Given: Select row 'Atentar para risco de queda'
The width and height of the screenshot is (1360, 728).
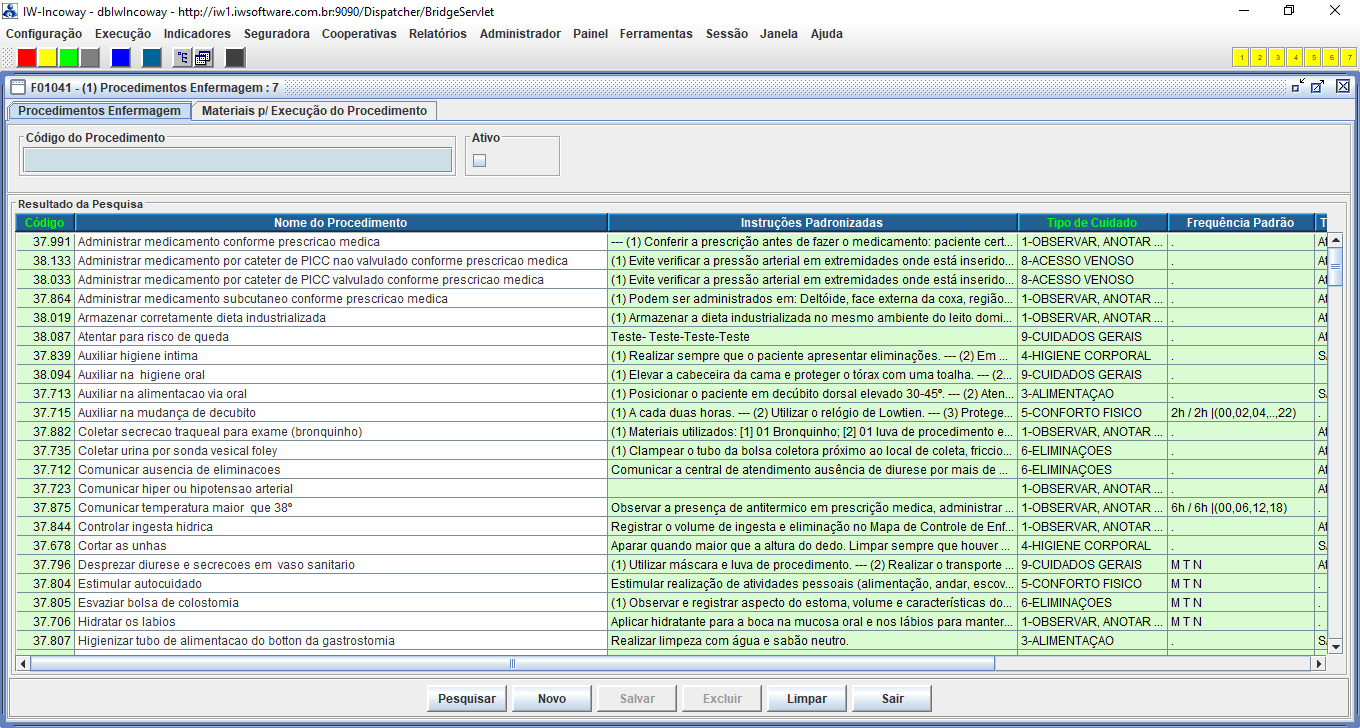Looking at the screenshot, I should pos(671,337).
